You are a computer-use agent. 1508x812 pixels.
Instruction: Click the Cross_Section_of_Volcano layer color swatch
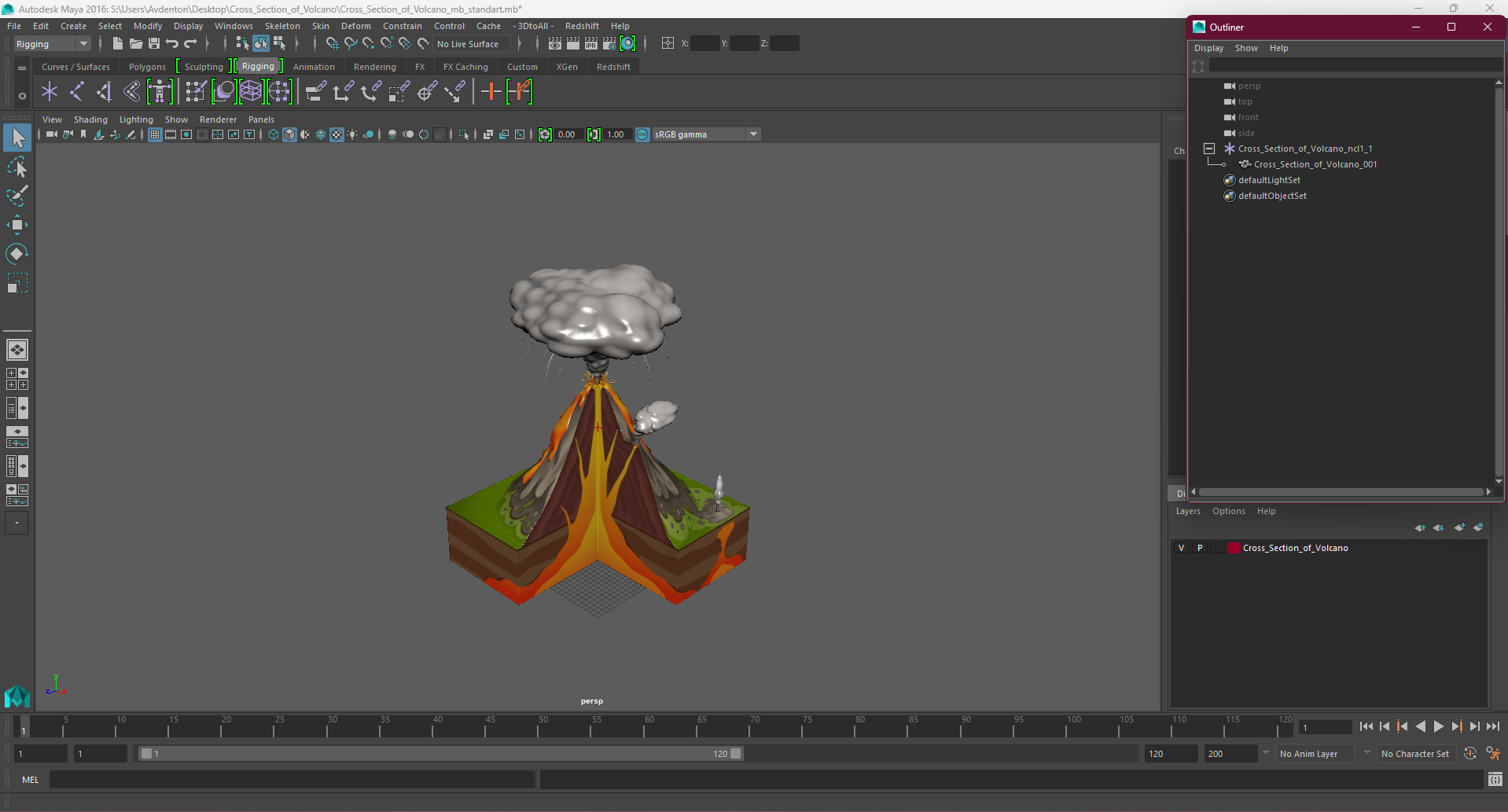(x=1234, y=548)
